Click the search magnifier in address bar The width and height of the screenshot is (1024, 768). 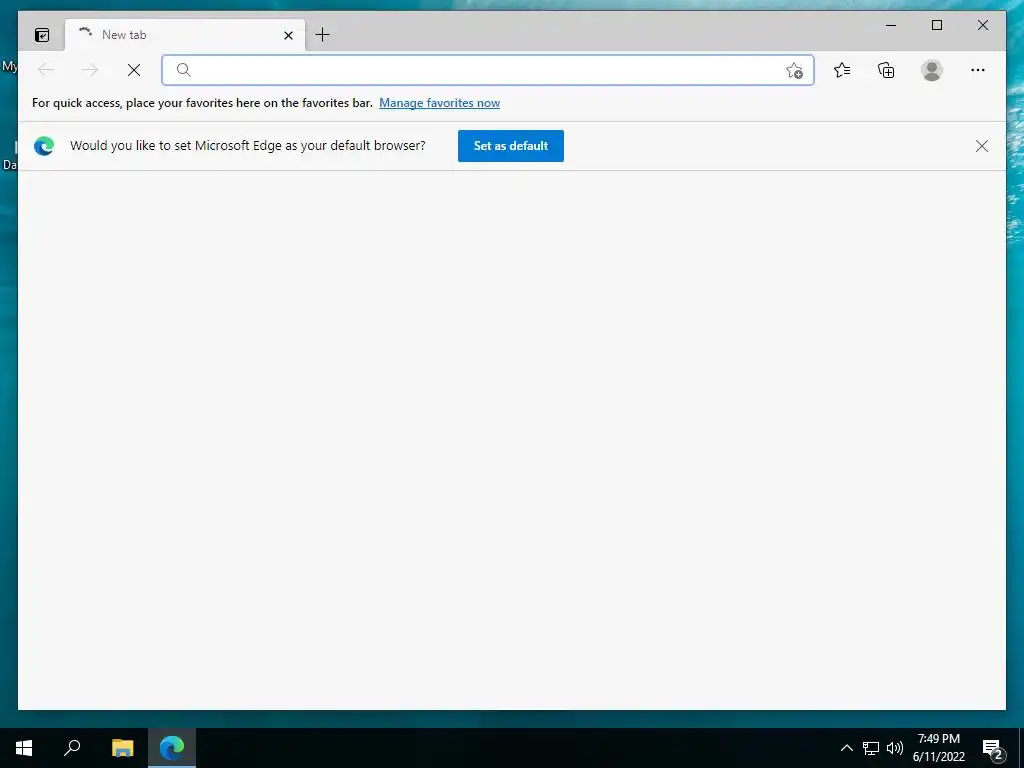coord(184,70)
